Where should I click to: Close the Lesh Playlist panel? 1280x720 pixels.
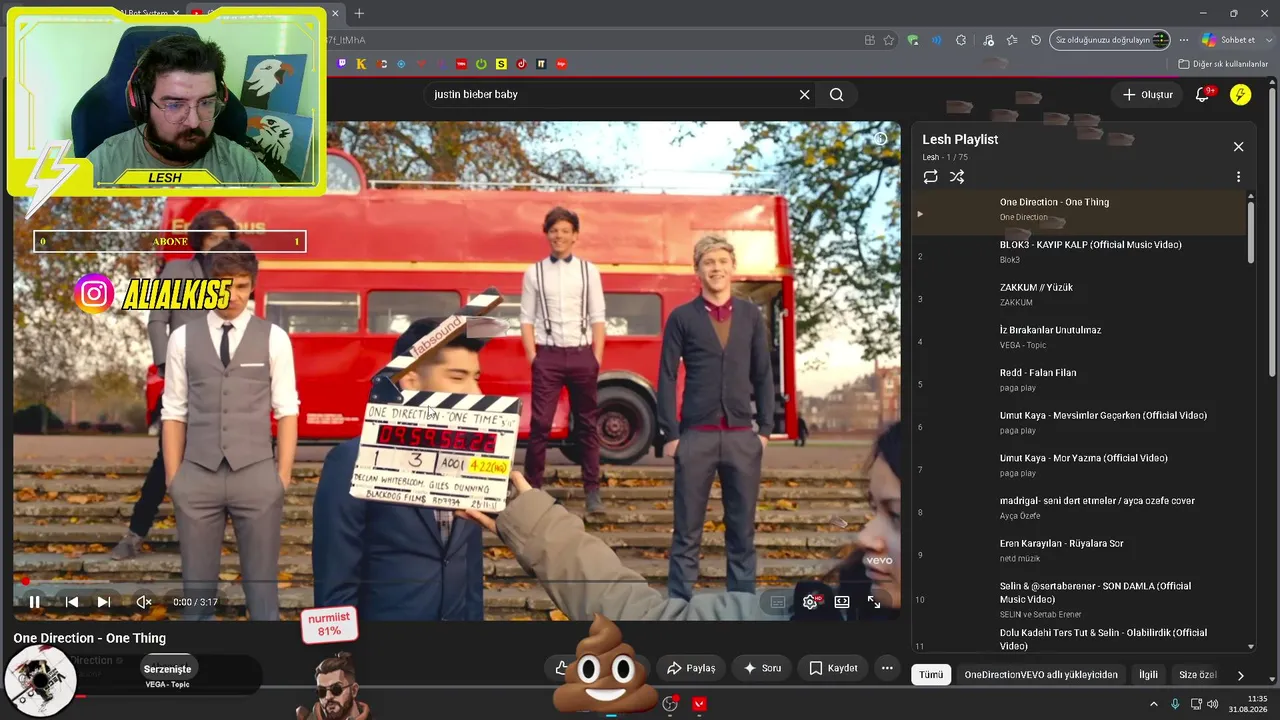click(1238, 147)
